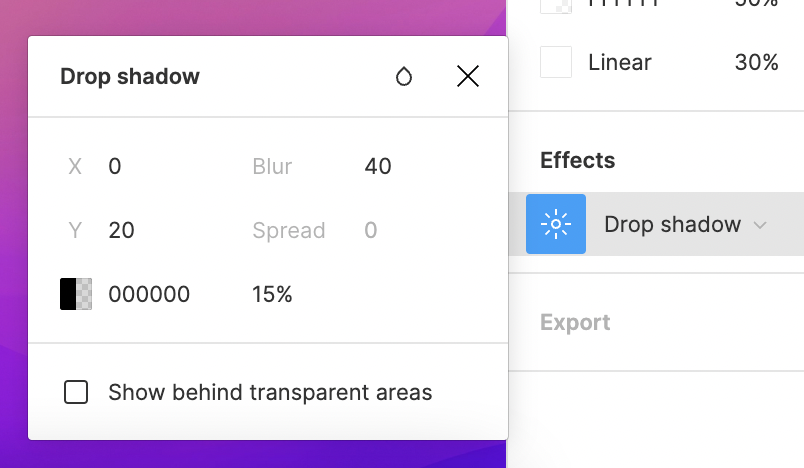Toggle Show behind transparent areas checkbox
Image resolution: width=804 pixels, height=468 pixels.
click(x=76, y=392)
